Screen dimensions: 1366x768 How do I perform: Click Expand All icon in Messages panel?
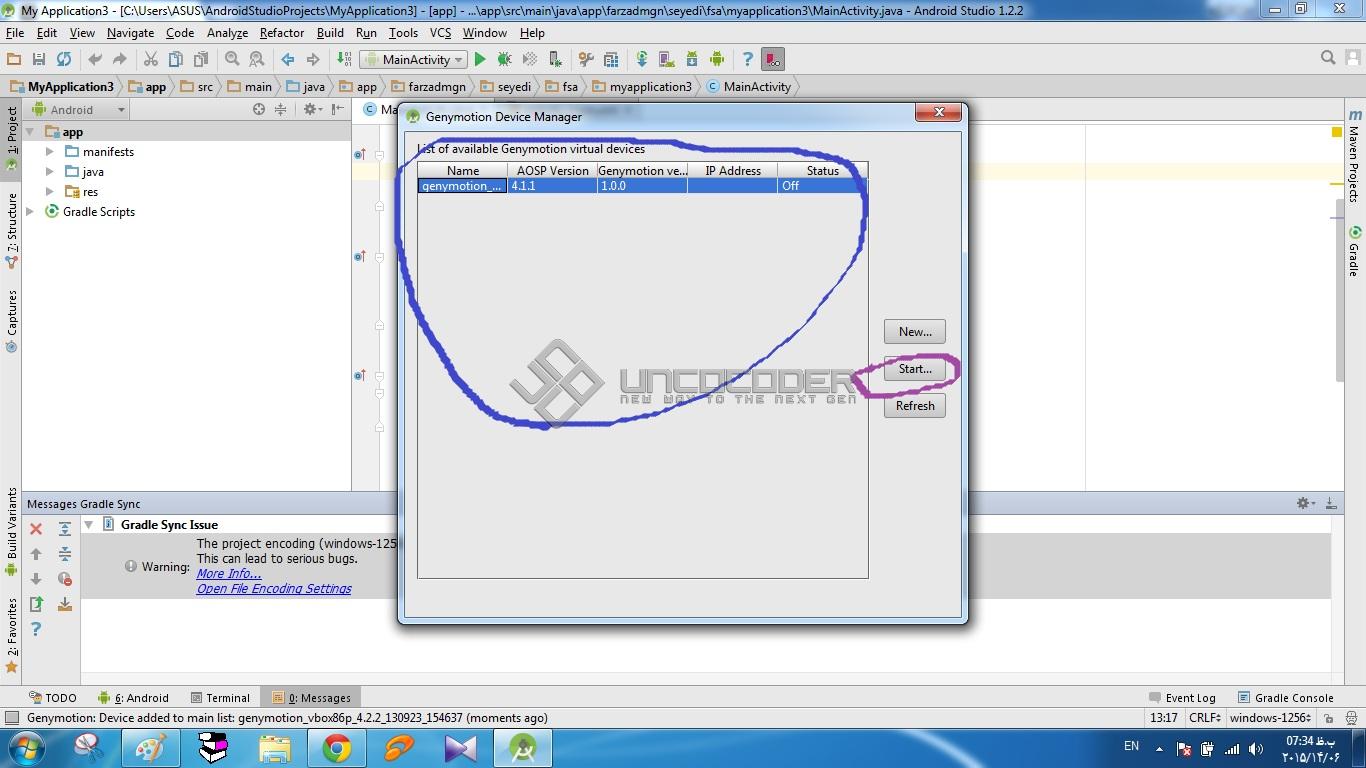click(x=65, y=529)
